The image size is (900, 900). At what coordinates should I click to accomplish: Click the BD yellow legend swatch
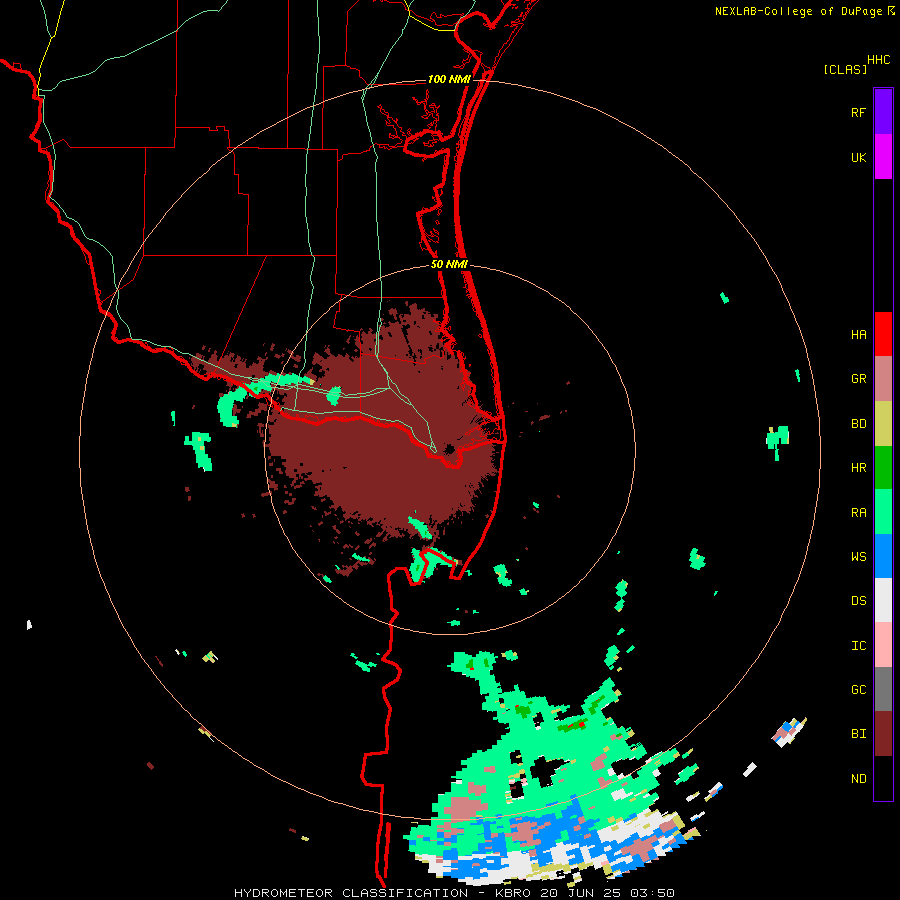click(883, 423)
